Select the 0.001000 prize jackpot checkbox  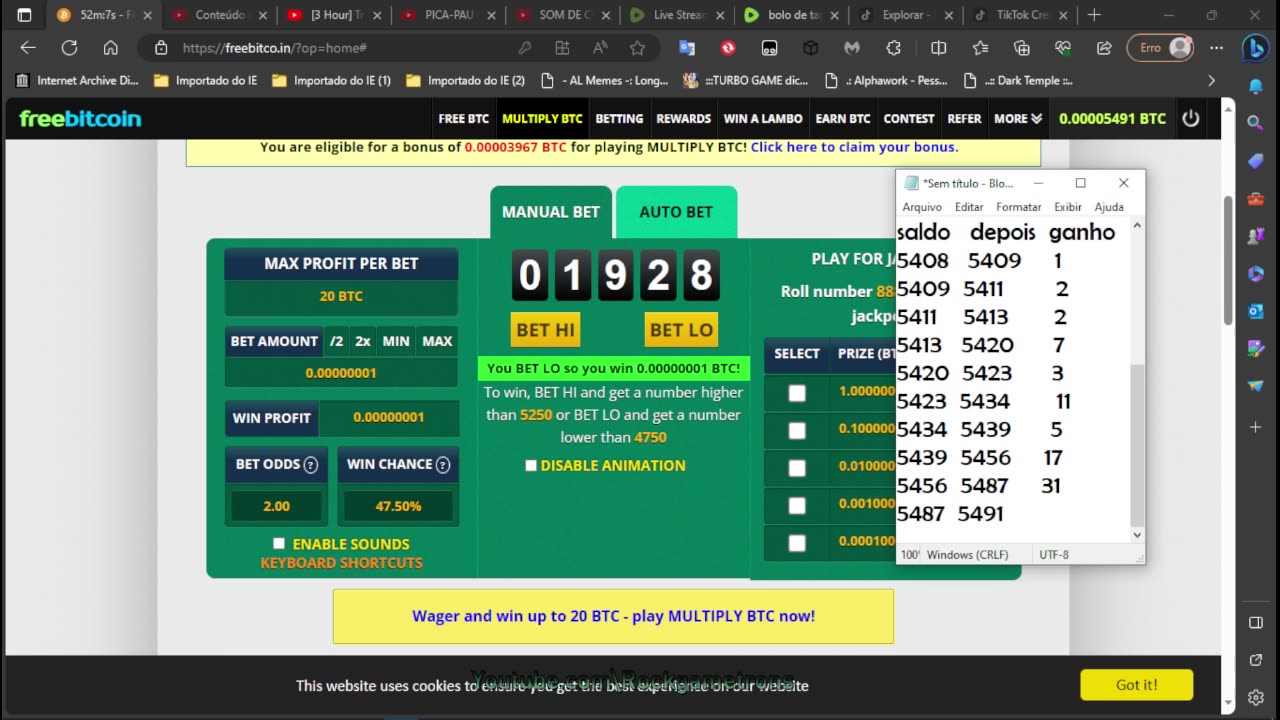click(797, 505)
